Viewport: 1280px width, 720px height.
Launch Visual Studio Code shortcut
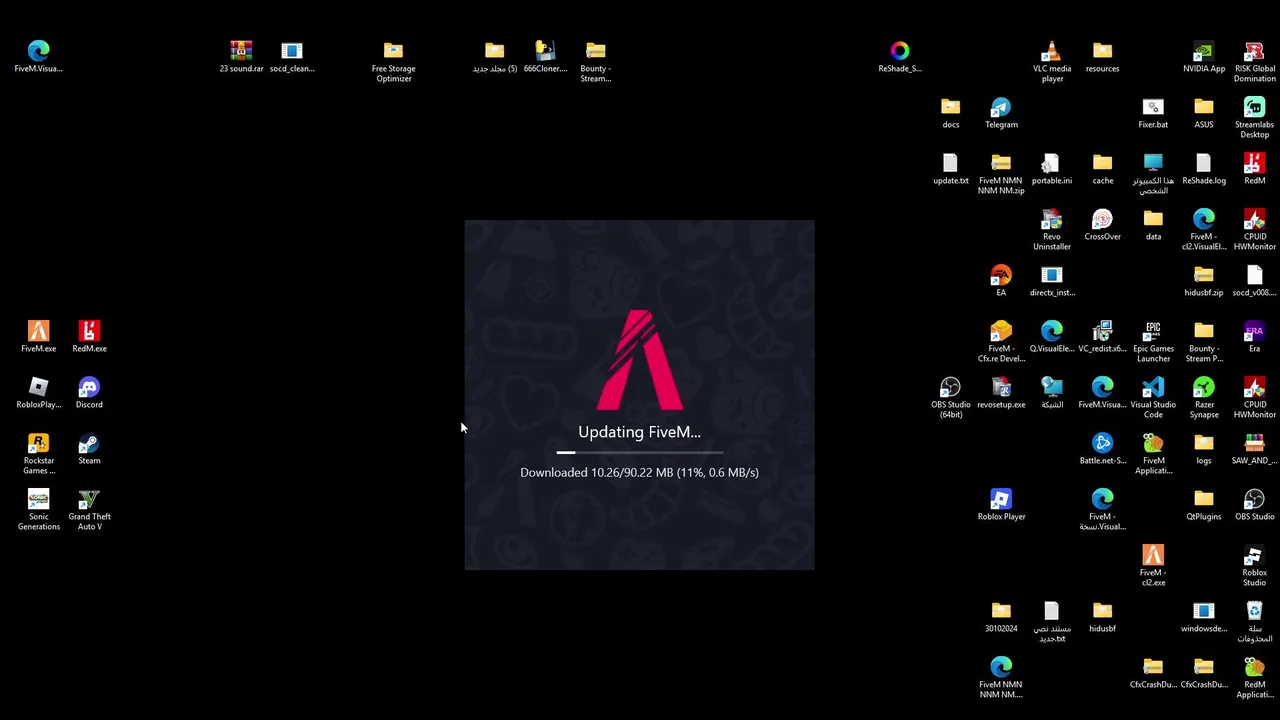(1153, 397)
